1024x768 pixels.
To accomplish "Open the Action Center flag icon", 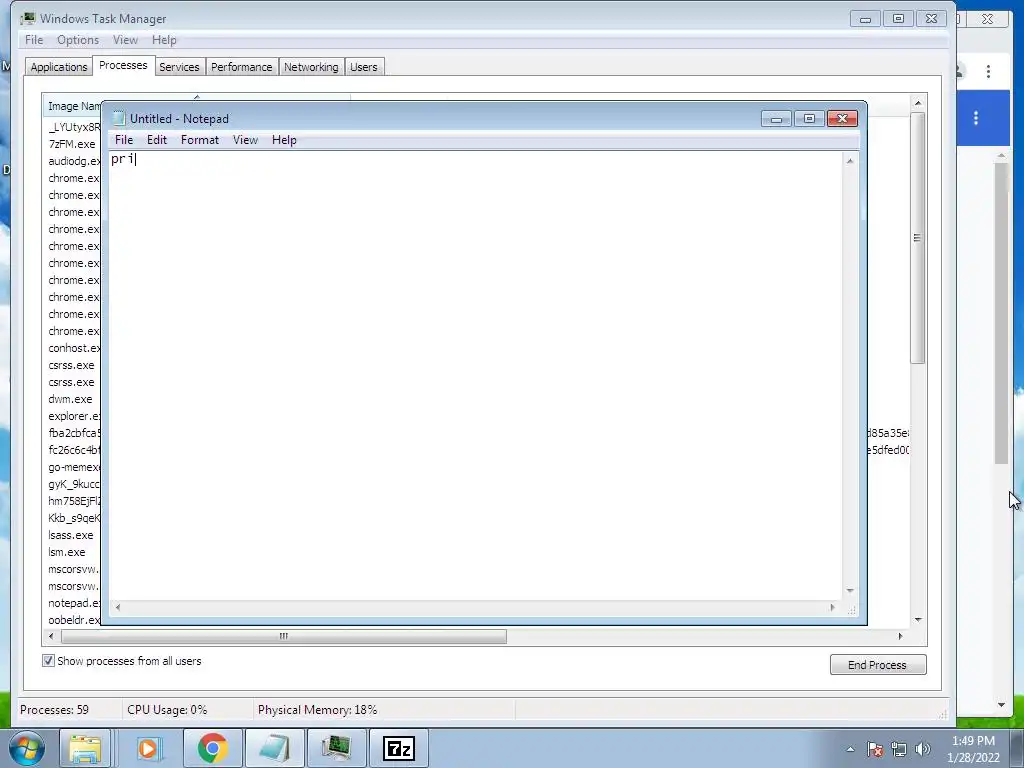I will pyautogui.click(x=875, y=749).
